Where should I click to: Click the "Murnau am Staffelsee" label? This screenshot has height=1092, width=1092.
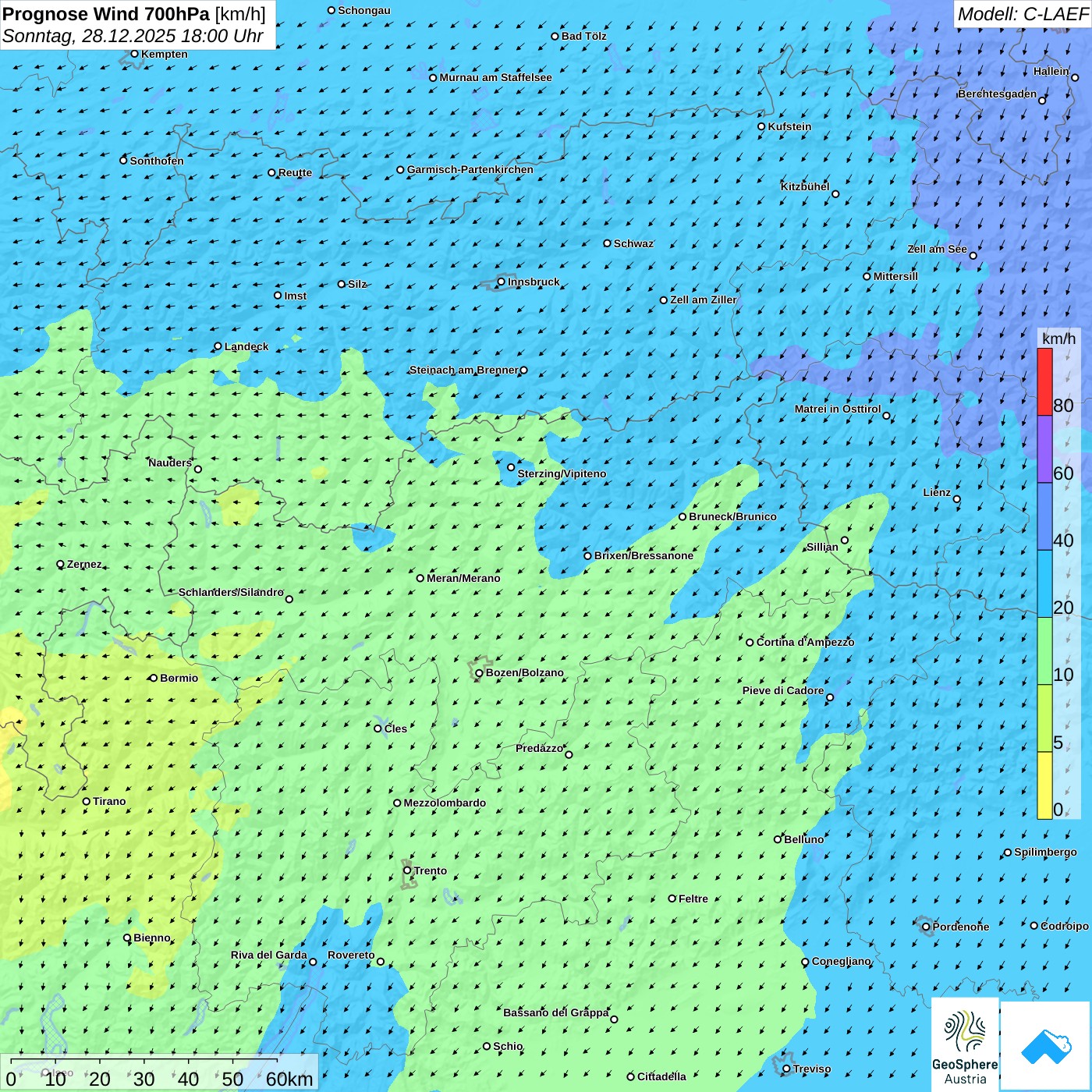pyautogui.click(x=495, y=77)
